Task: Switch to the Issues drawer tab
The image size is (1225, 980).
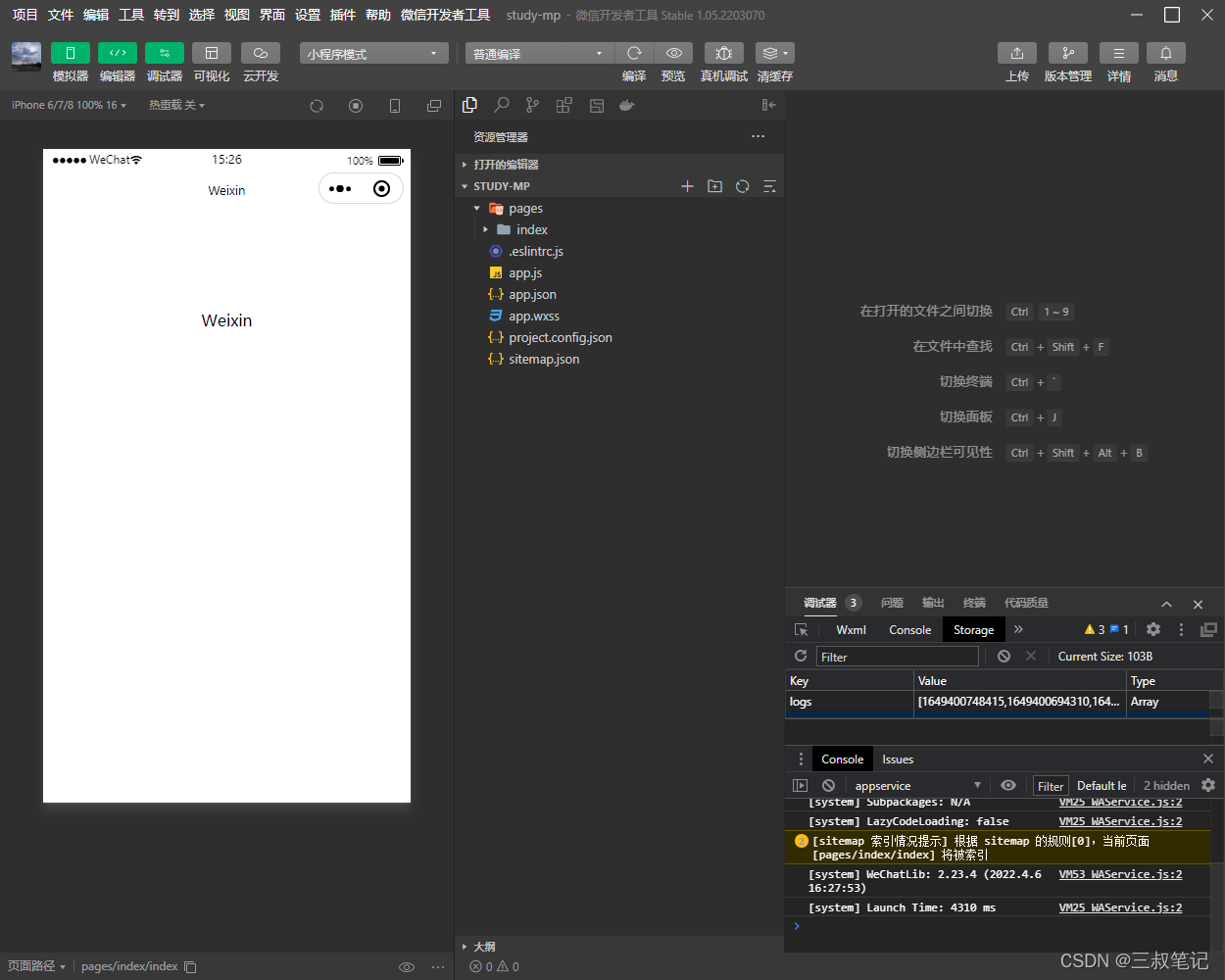Action: [898, 759]
